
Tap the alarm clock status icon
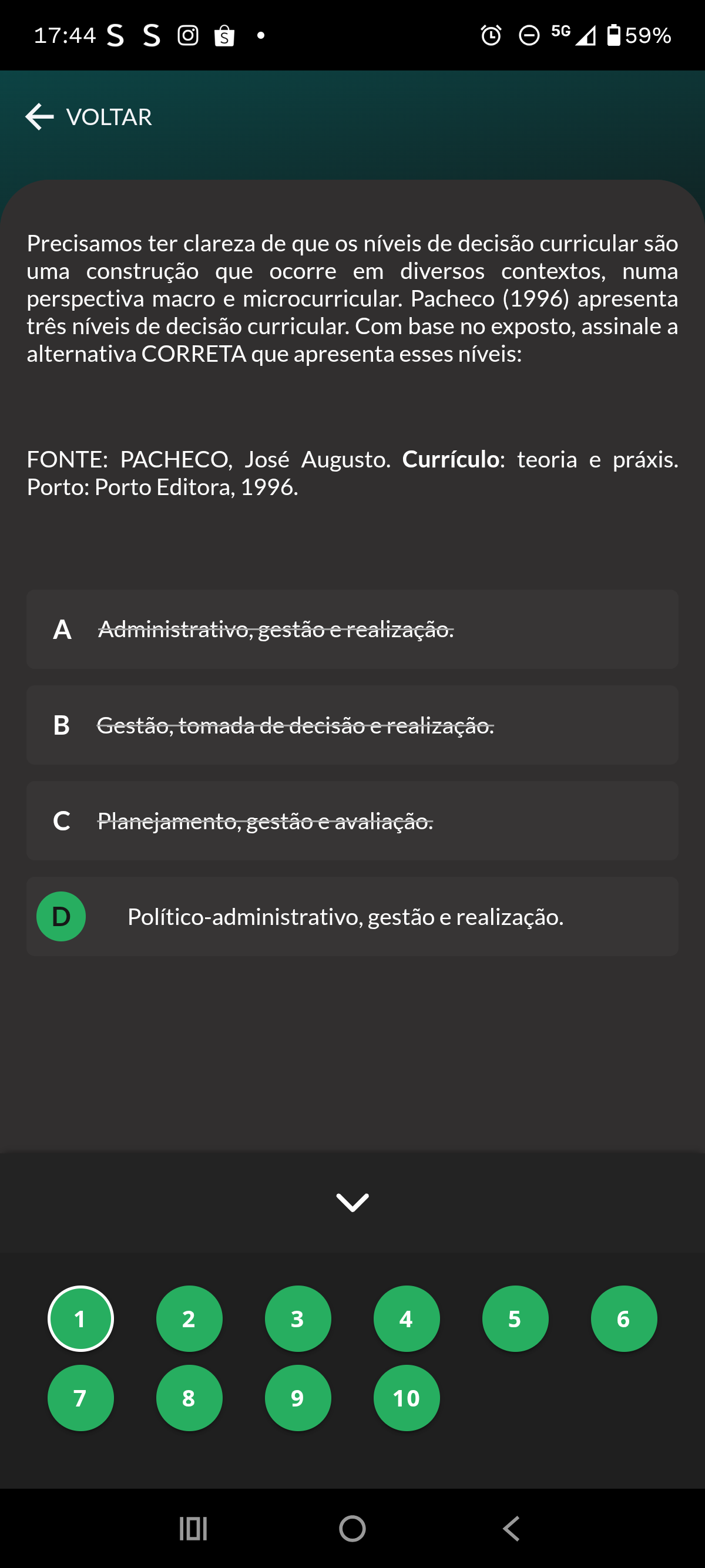click(491, 35)
